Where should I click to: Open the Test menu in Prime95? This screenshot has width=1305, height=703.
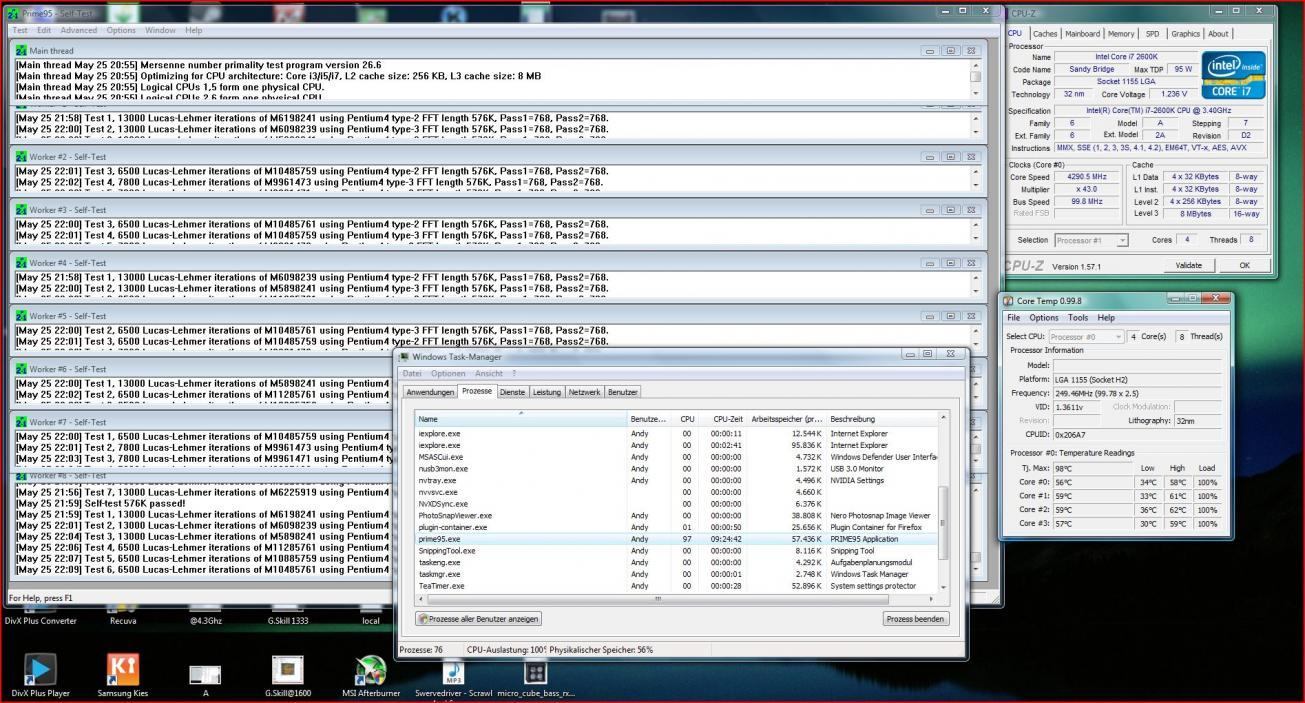(x=19, y=30)
